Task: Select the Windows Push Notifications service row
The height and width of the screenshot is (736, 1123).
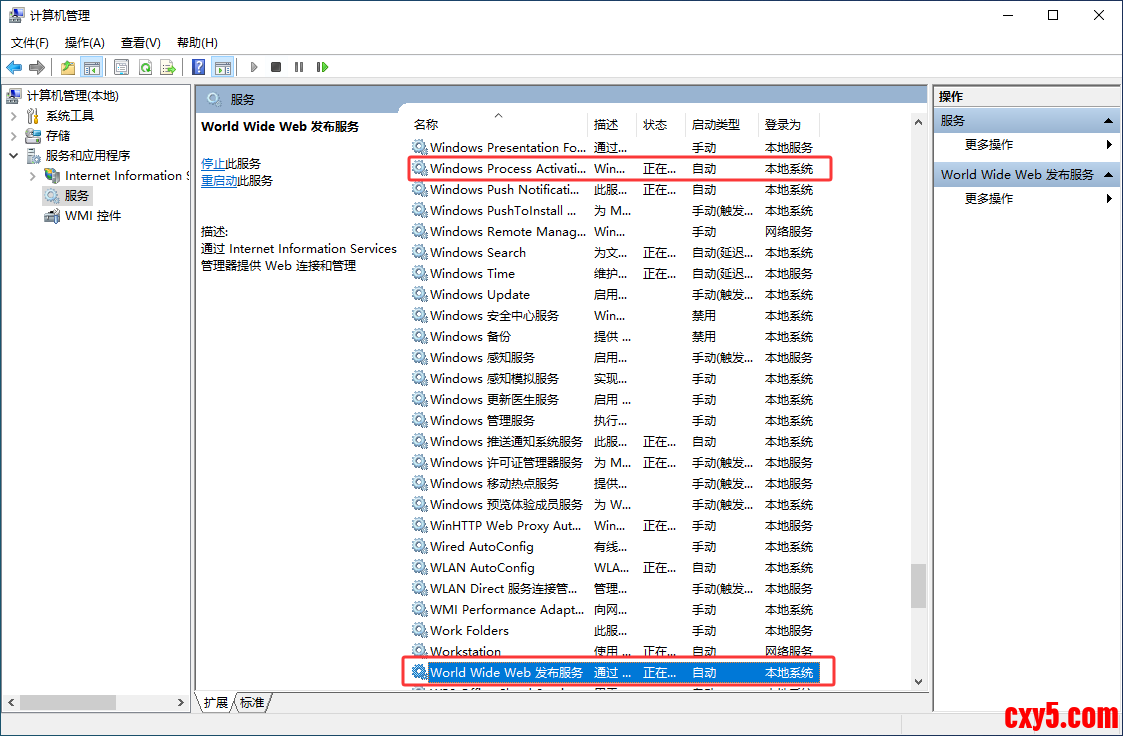Action: tap(614, 190)
